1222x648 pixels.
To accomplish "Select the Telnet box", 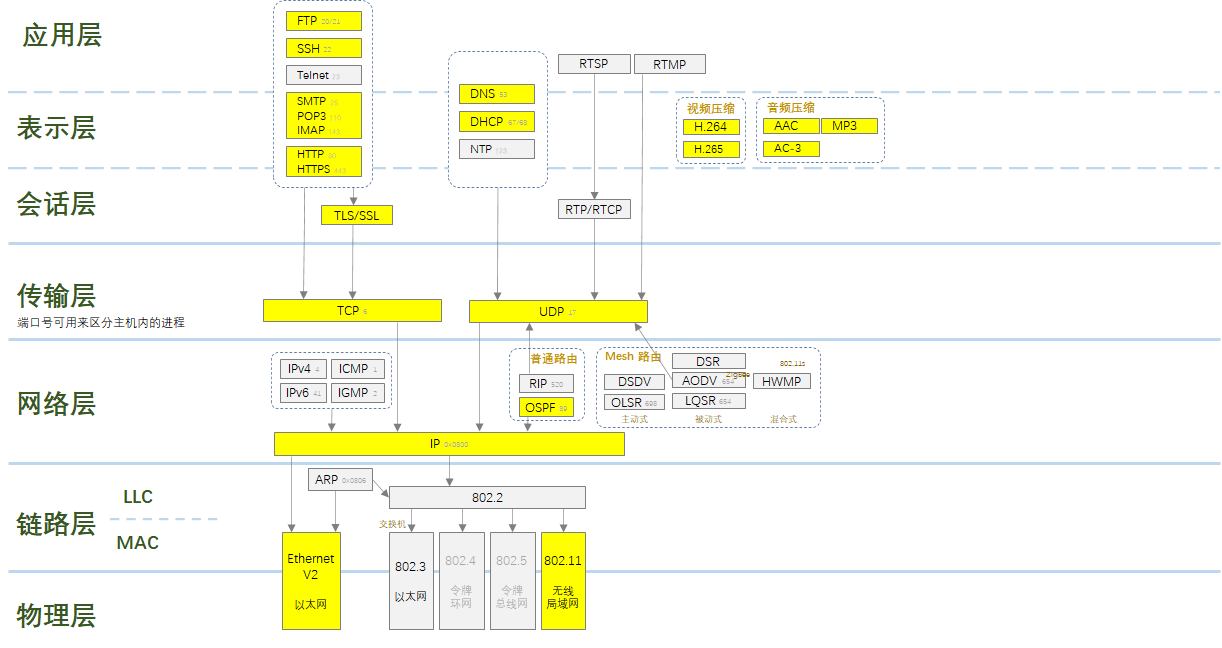I will 323,75.
